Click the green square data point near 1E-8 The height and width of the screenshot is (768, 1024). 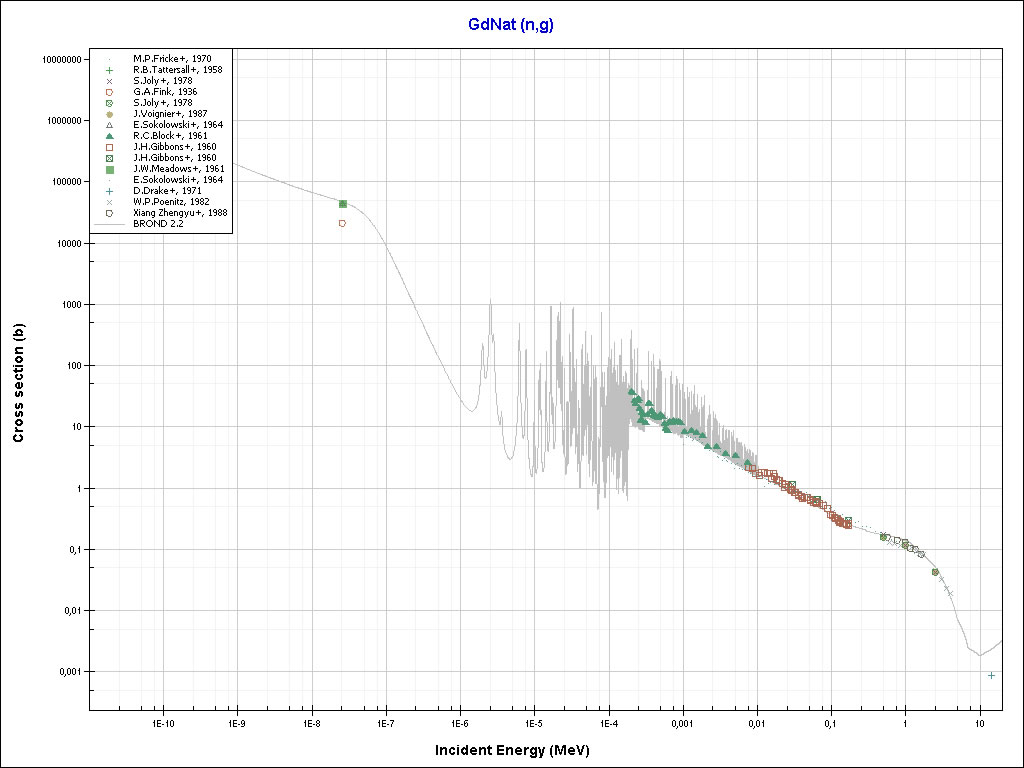coord(343,204)
